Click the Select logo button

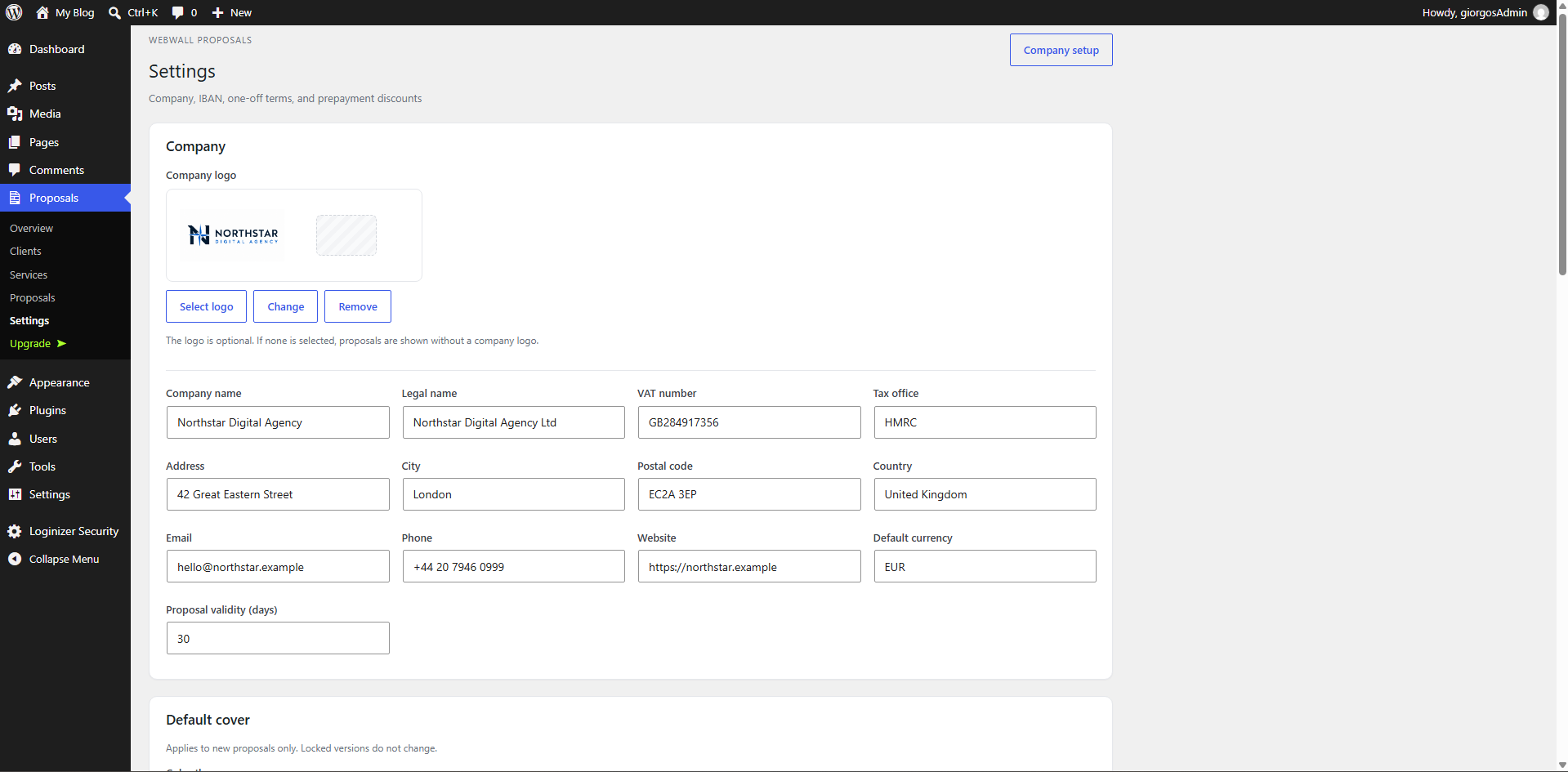click(x=206, y=306)
